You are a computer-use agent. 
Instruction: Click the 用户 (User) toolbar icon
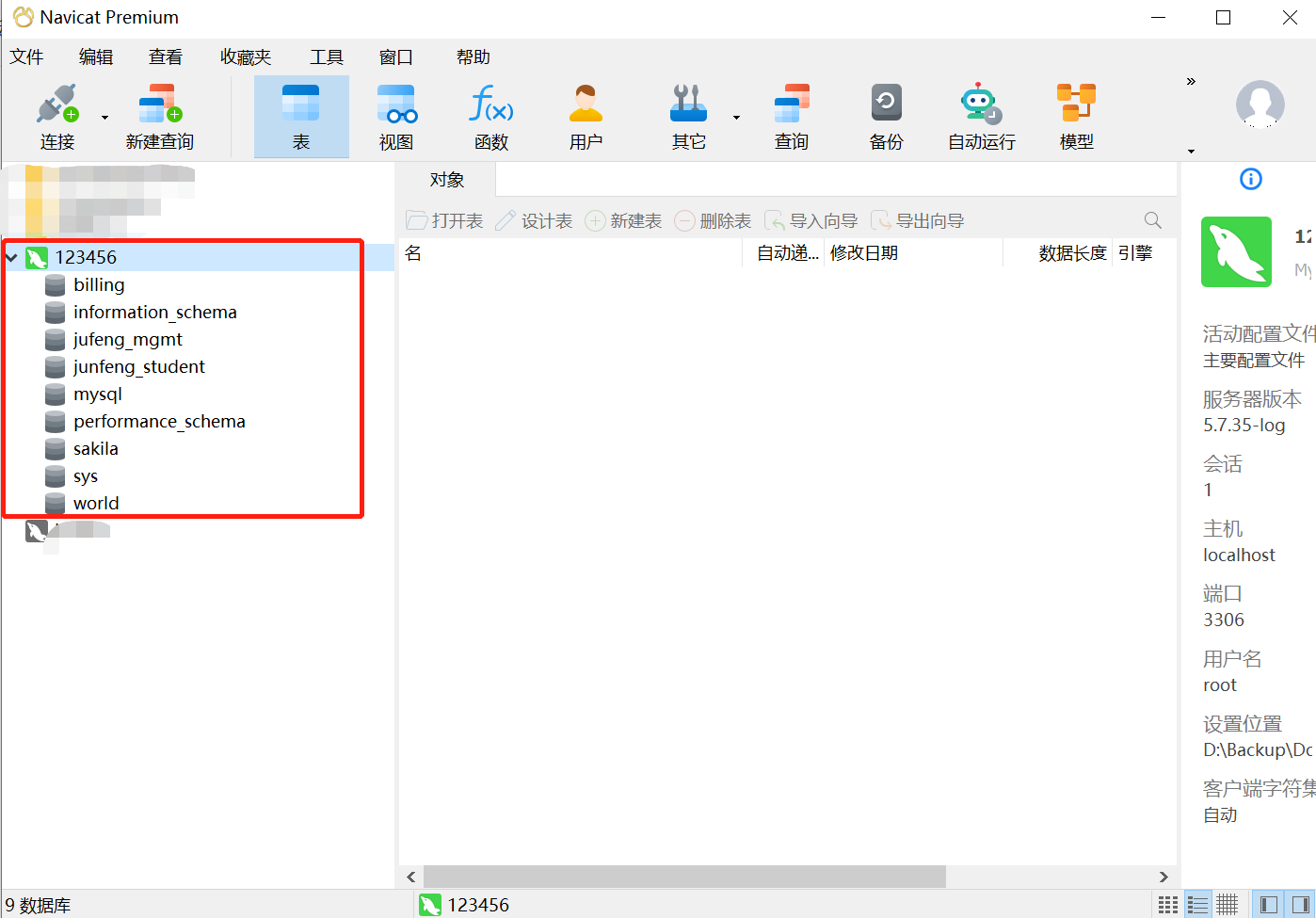tap(585, 116)
